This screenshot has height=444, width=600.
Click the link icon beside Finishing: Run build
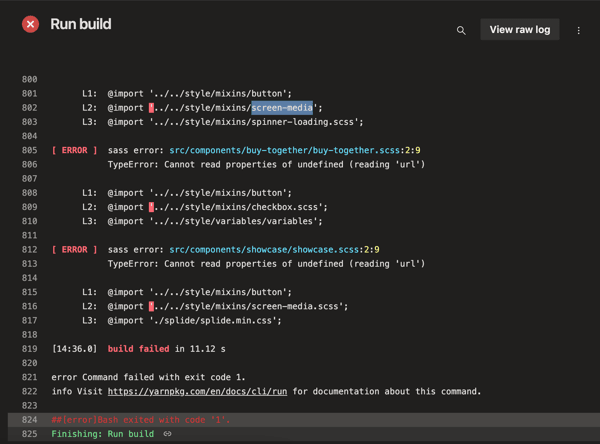click(167, 434)
